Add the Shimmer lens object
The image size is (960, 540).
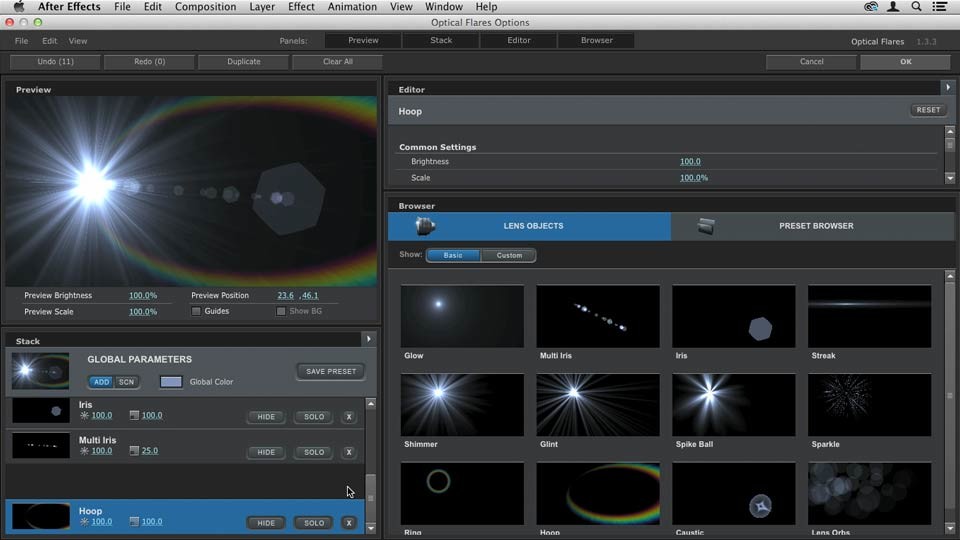tap(462, 405)
